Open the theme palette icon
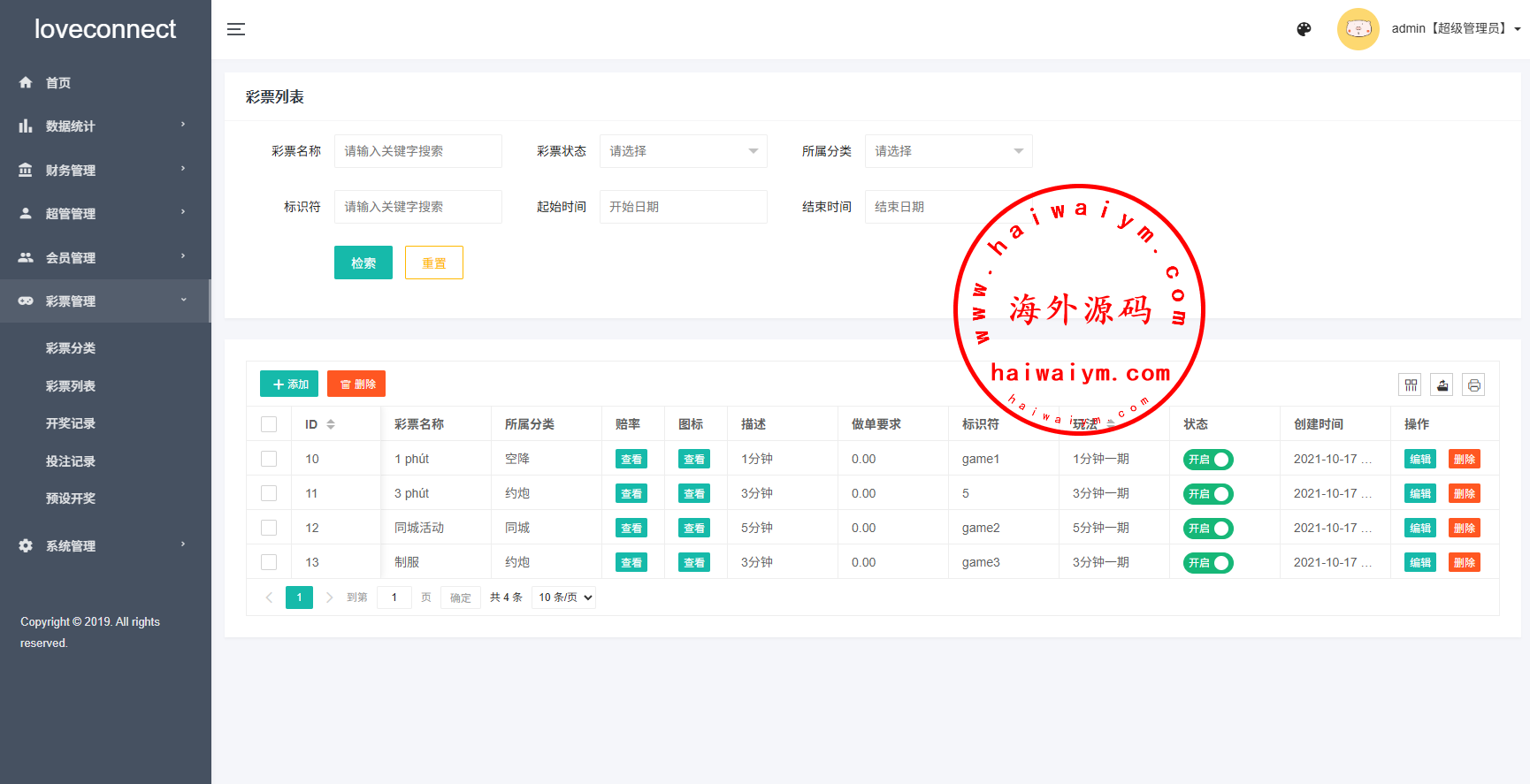Screen dimensions: 1530x784 coord(1304,29)
